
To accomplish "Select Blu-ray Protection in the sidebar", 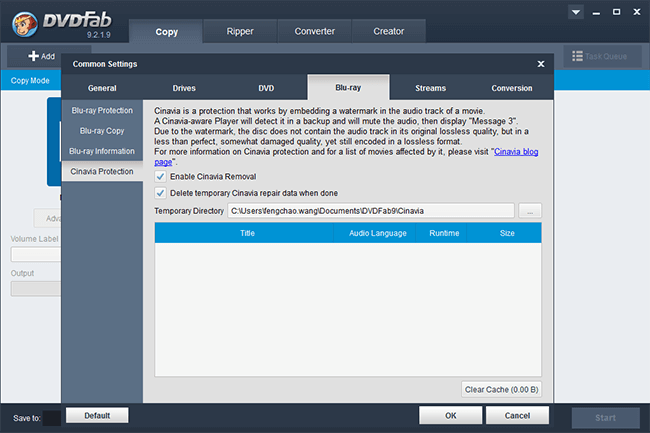I will pyautogui.click(x=102, y=111).
